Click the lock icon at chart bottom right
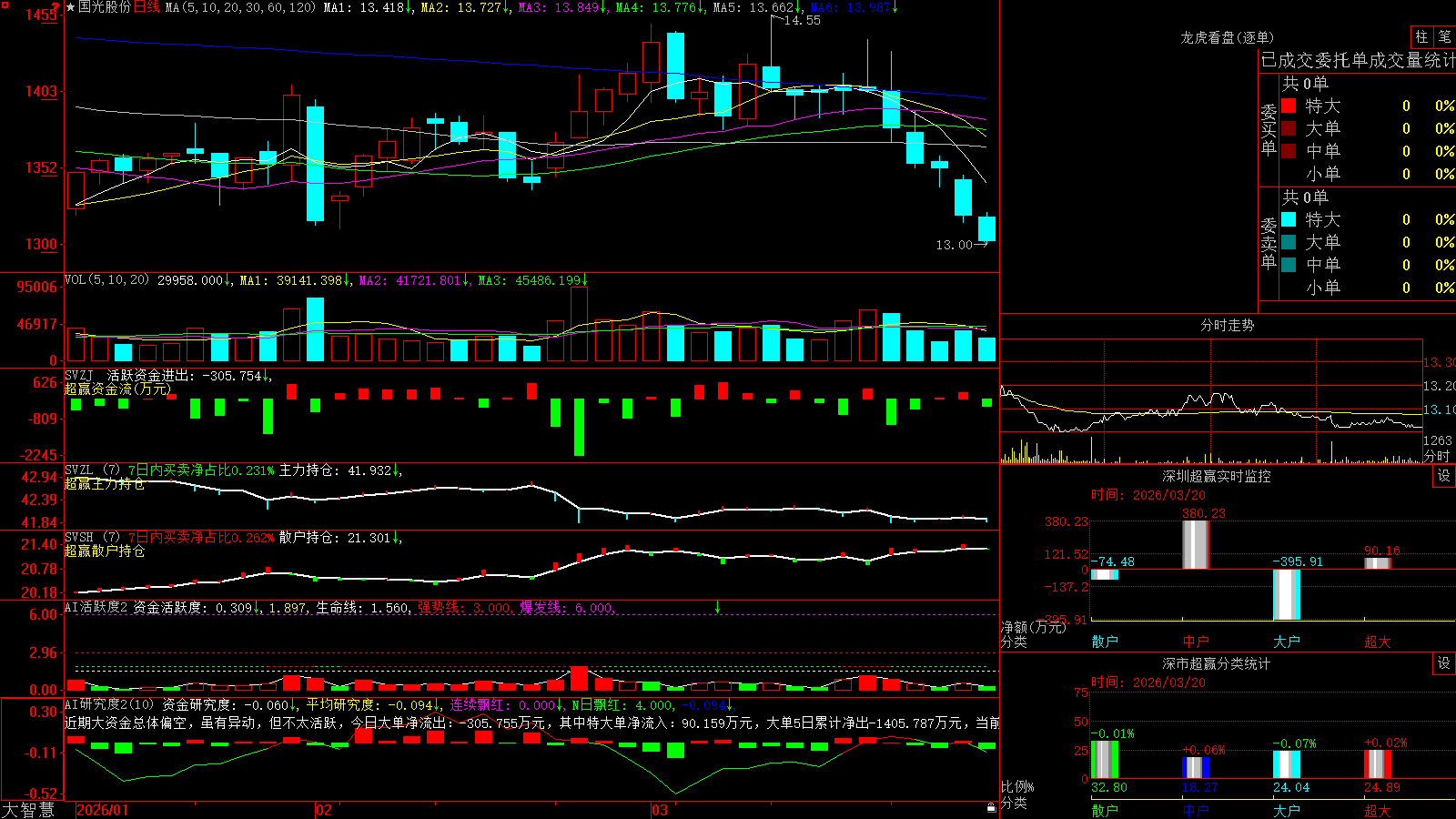1456x819 pixels. pos(992,807)
